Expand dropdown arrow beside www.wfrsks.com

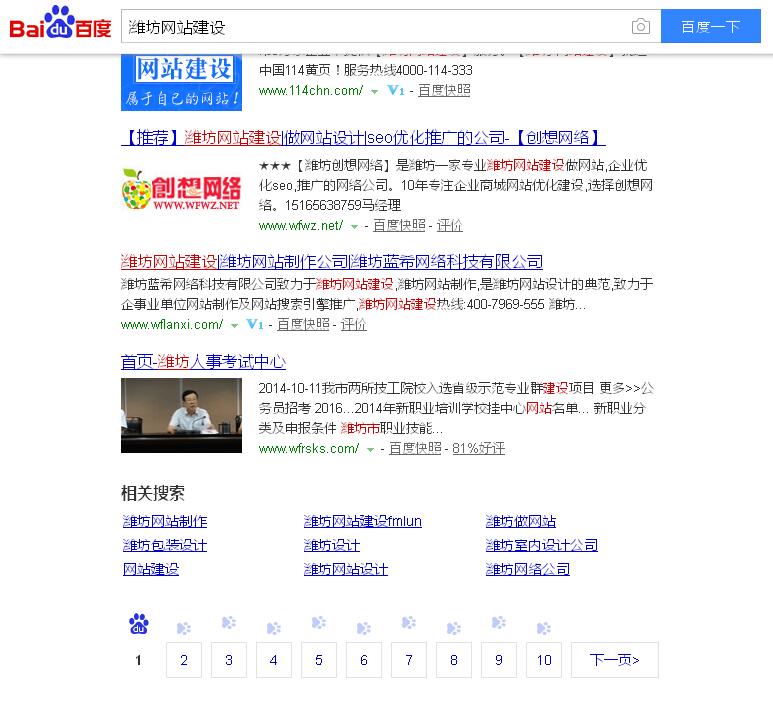point(370,450)
